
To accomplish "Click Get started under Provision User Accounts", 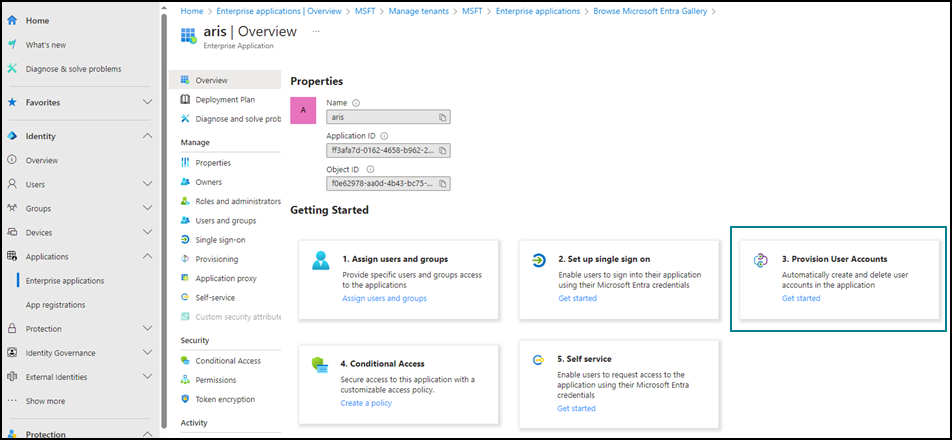I will click(801, 298).
